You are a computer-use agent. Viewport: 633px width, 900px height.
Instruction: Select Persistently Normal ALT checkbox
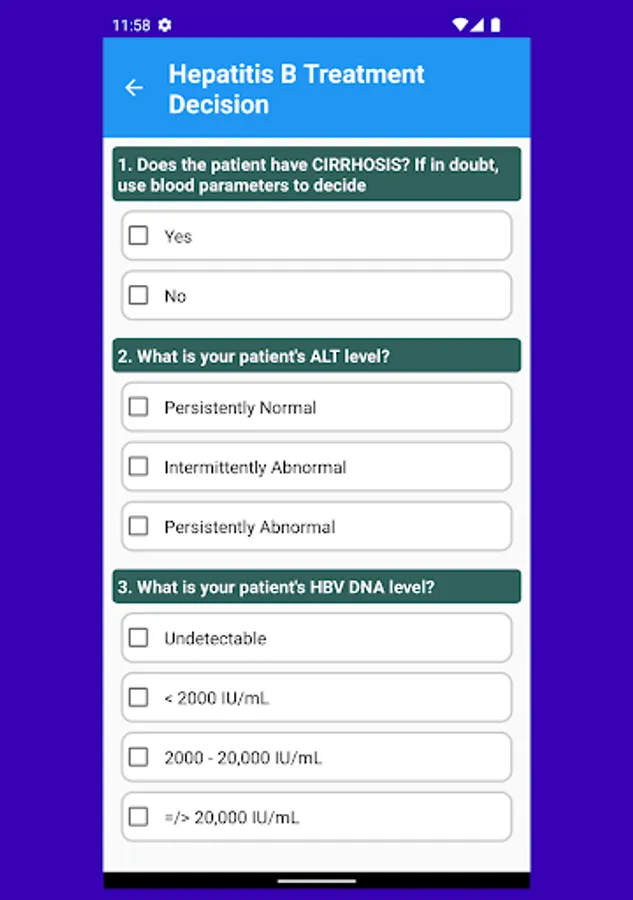pos(139,407)
